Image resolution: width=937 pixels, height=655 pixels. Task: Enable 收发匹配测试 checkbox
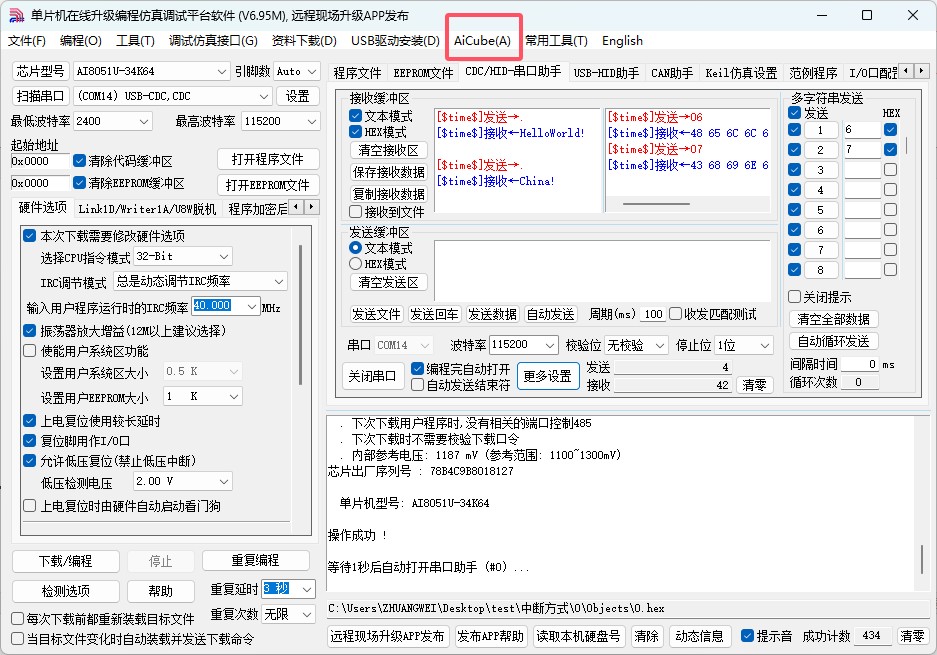[x=676, y=314]
